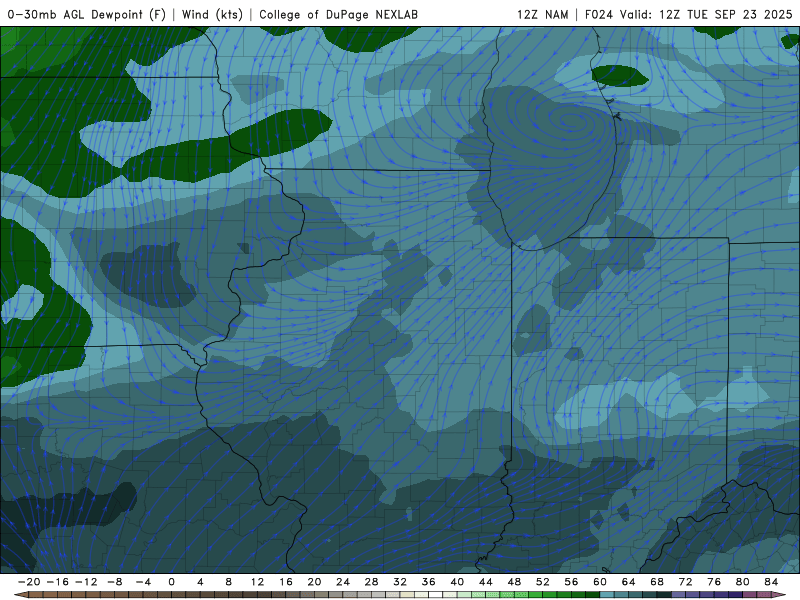
Task: Click the '76' color scale label
Action: [714, 582]
